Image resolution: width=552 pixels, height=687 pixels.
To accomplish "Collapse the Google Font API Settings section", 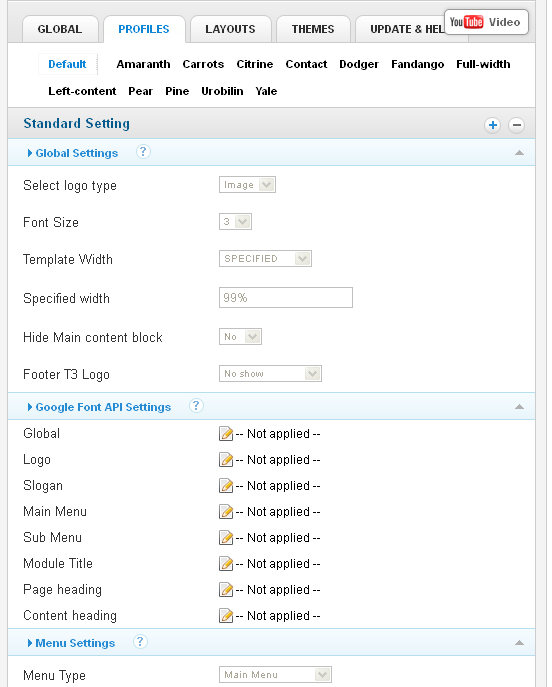I will 519,407.
